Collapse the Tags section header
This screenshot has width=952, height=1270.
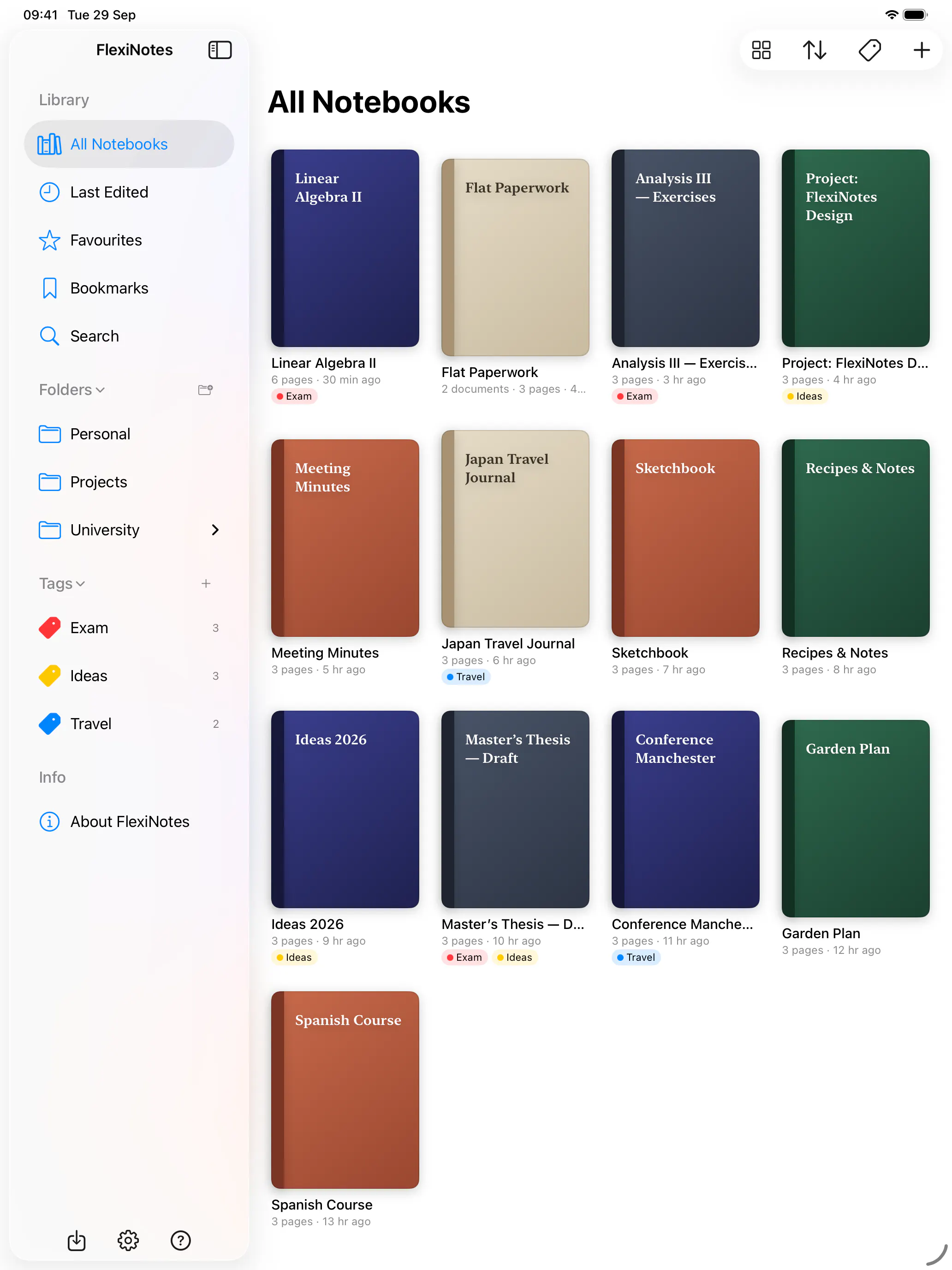[x=62, y=583]
